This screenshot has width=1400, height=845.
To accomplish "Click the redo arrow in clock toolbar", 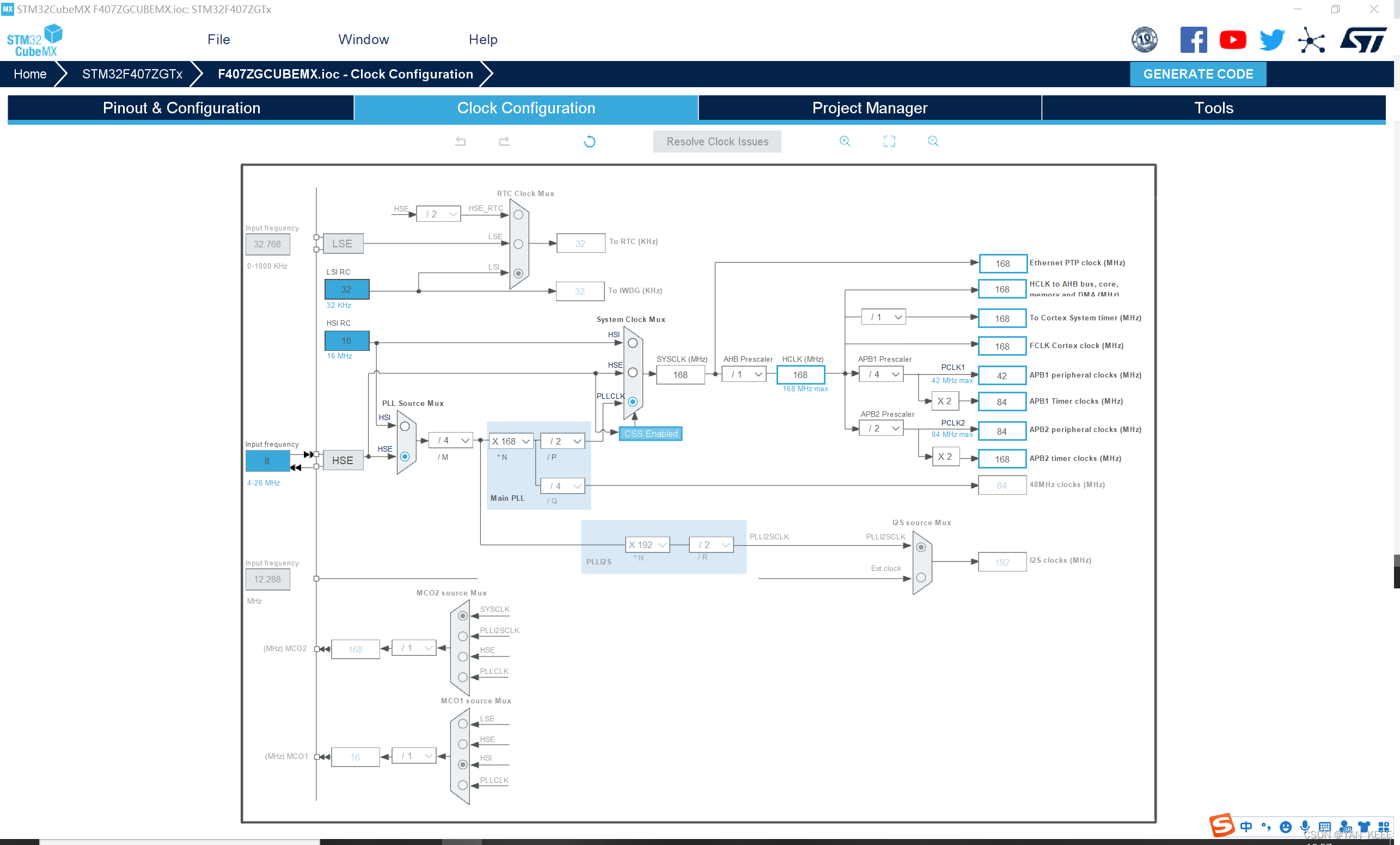I will (504, 141).
